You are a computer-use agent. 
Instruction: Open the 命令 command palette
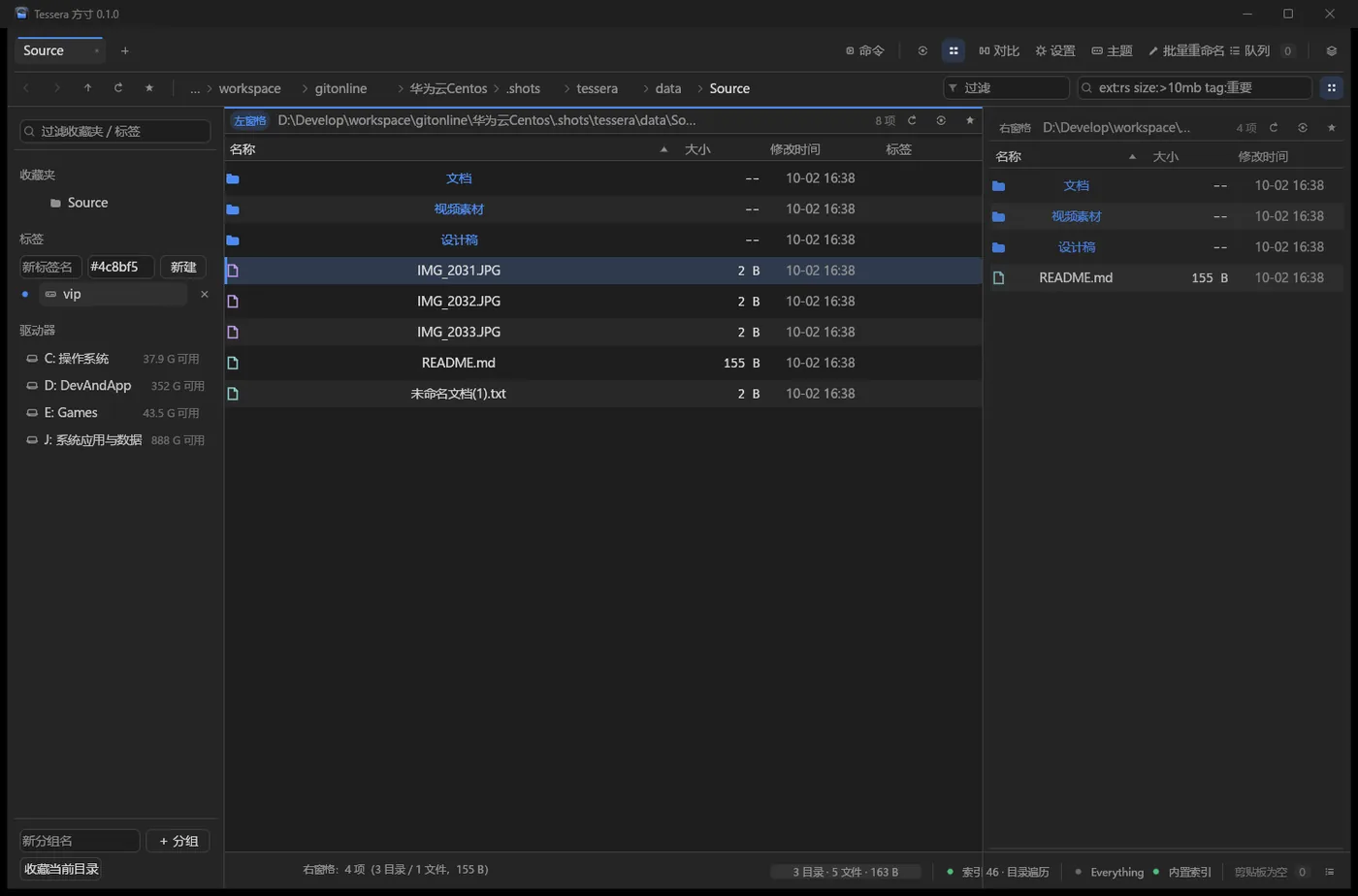(x=864, y=50)
